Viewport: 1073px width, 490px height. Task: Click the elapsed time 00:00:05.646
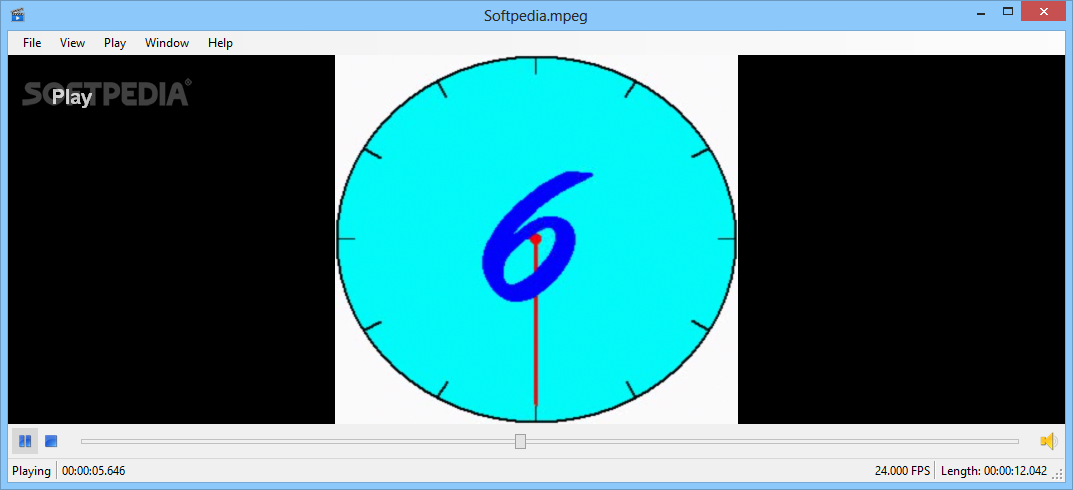tap(94, 471)
